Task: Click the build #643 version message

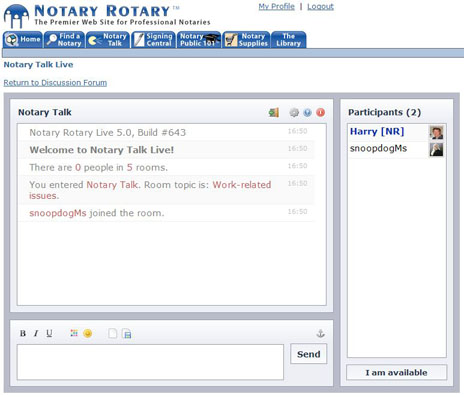Action: click(x=107, y=133)
